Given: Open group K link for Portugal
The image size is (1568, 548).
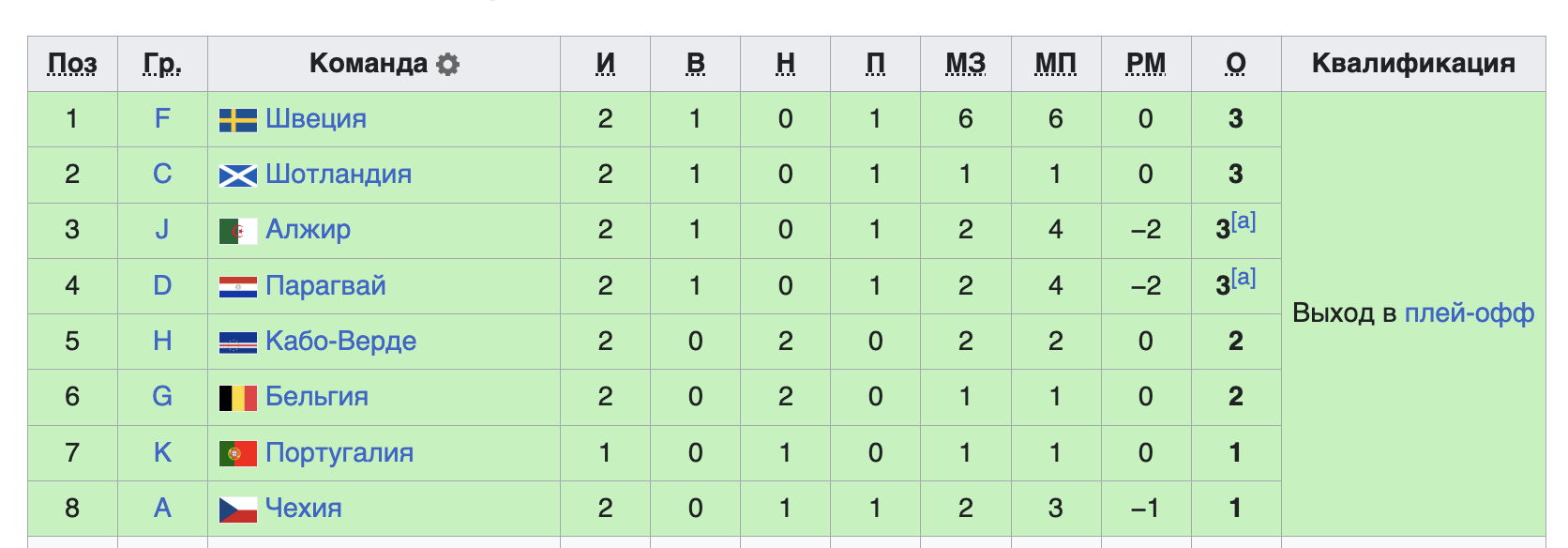Looking at the screenshot, I should [162, 453].
